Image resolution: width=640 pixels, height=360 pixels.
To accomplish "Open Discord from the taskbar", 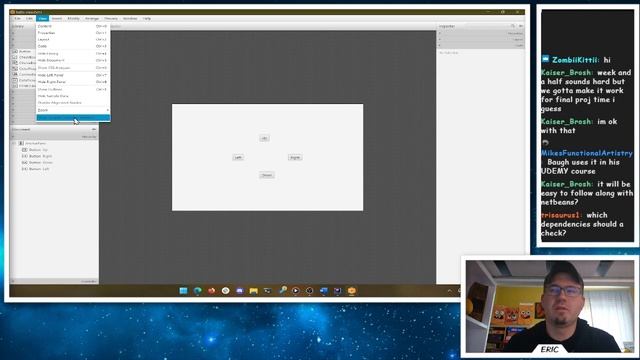I will coord(240,291).
